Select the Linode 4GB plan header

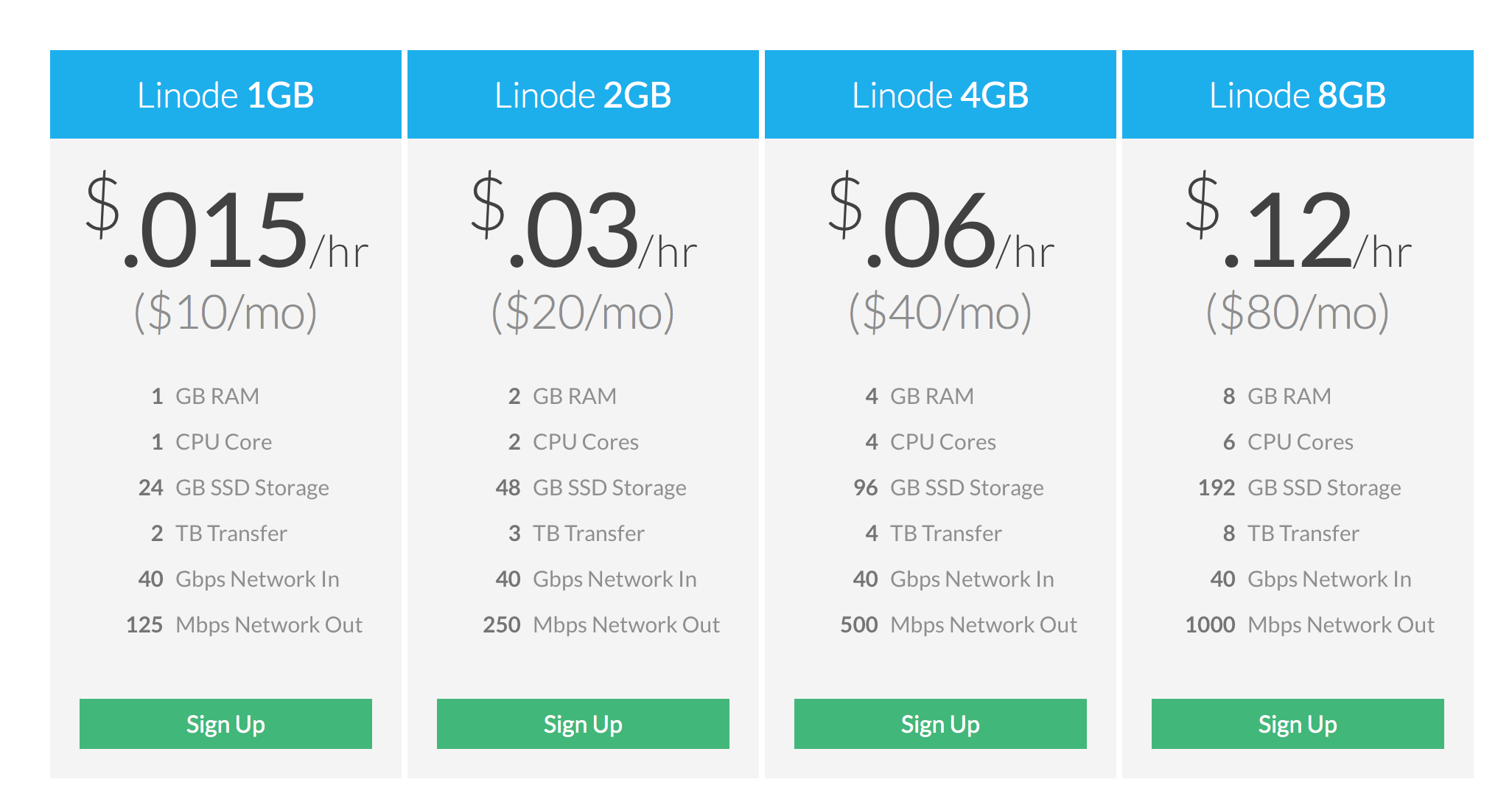[939, 94]
